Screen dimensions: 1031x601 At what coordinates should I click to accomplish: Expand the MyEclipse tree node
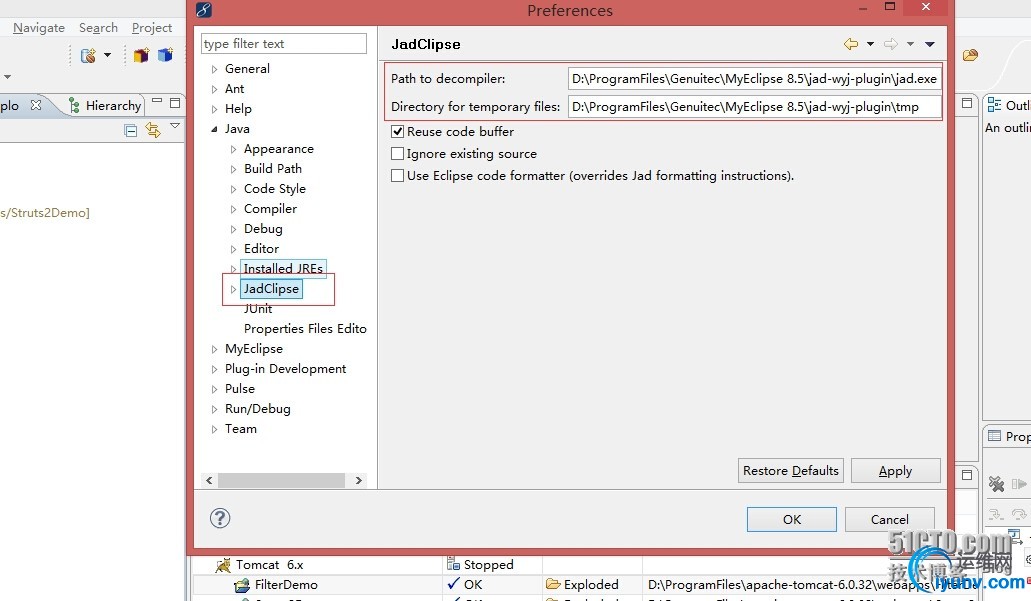tap(214, 349)
